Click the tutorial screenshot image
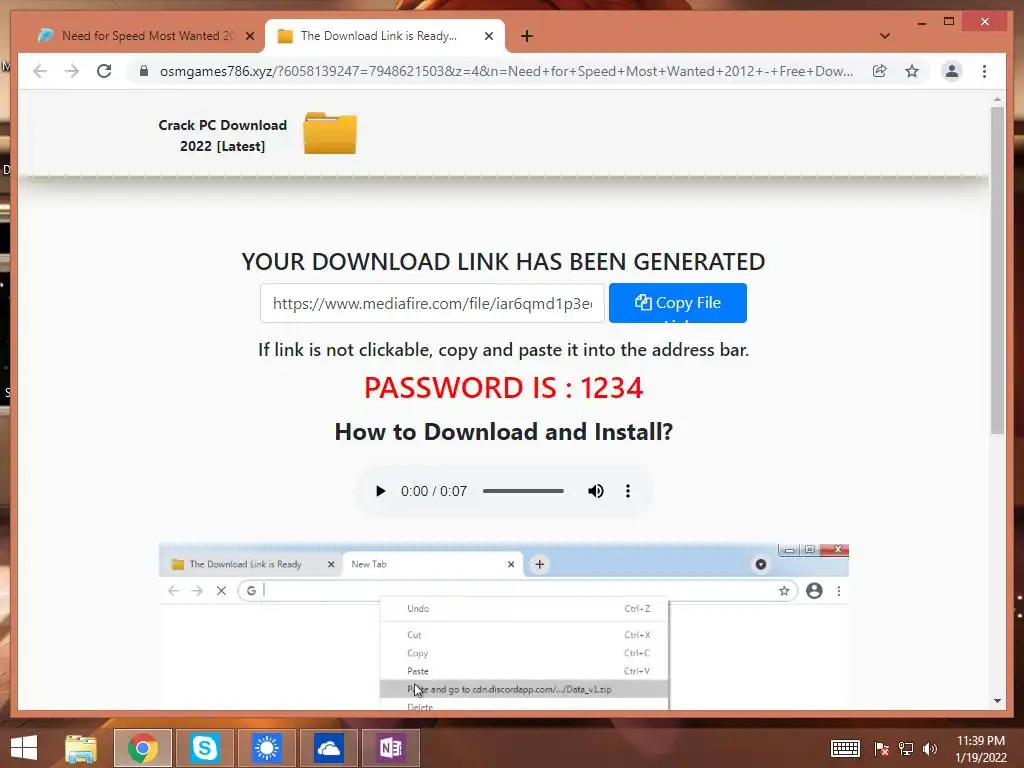The width and height of the screenshot is (1024, 768). pyautogui.click(x=504, y=626)
